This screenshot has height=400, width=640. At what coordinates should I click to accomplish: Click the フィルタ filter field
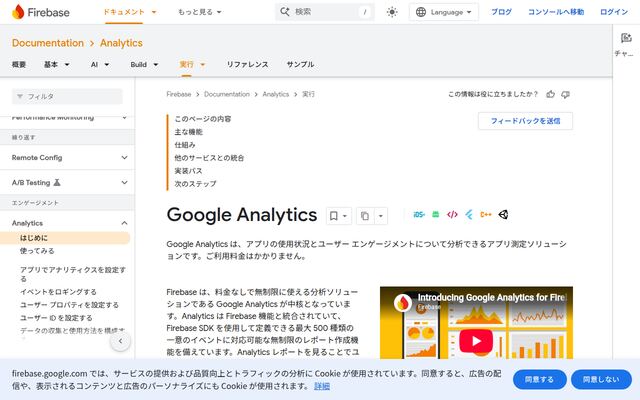pyautogui.click(x=67, y=96)
